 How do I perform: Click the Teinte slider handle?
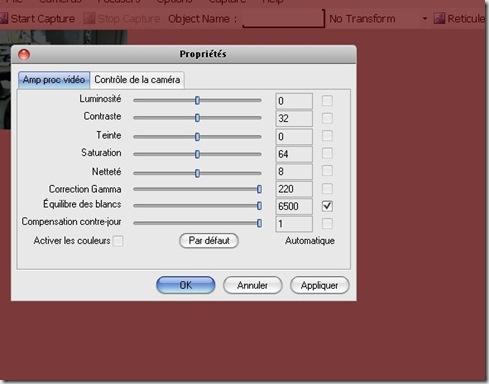197,137
